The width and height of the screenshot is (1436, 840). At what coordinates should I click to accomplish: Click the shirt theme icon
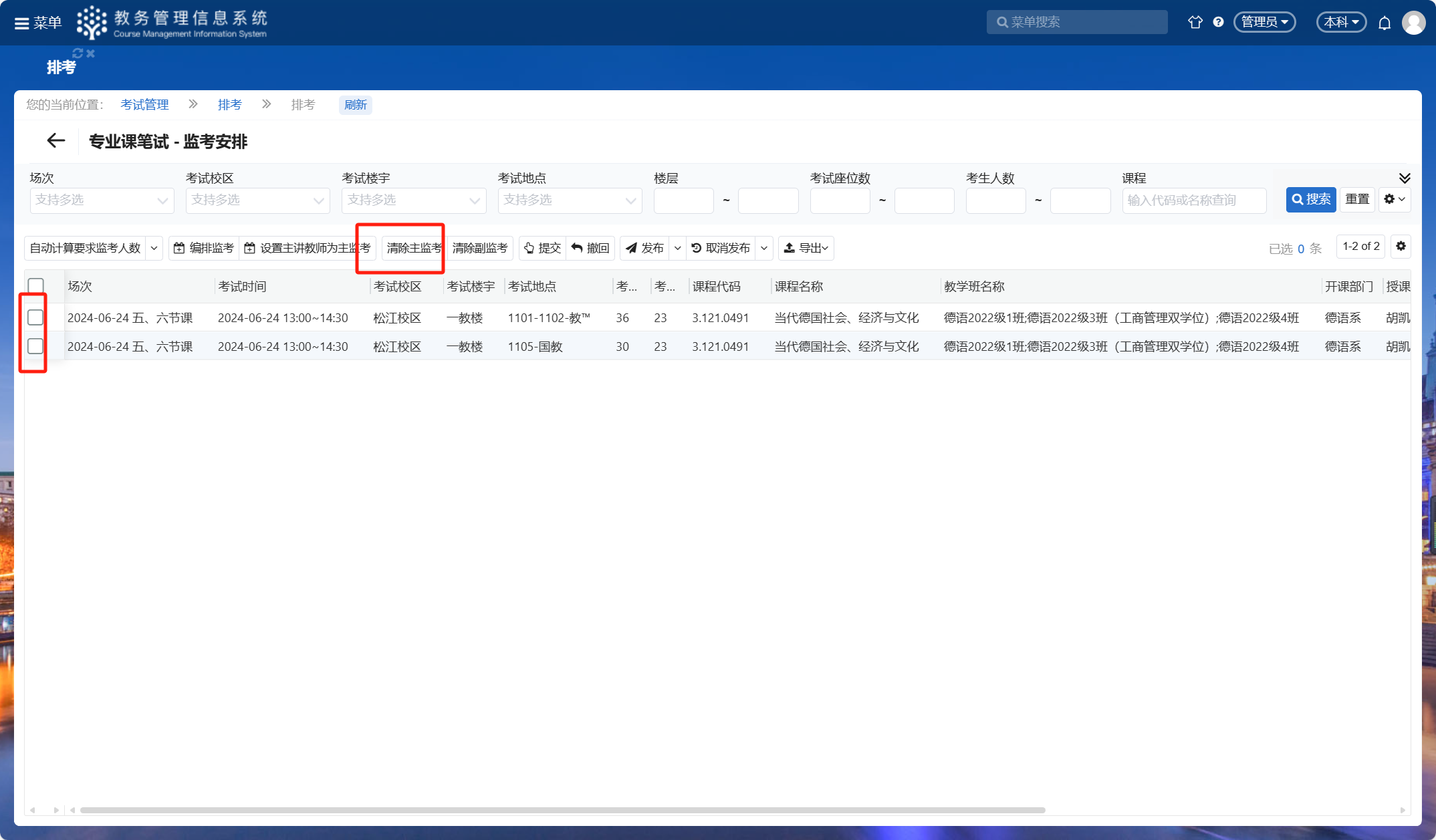click(x=1195, y=22)
